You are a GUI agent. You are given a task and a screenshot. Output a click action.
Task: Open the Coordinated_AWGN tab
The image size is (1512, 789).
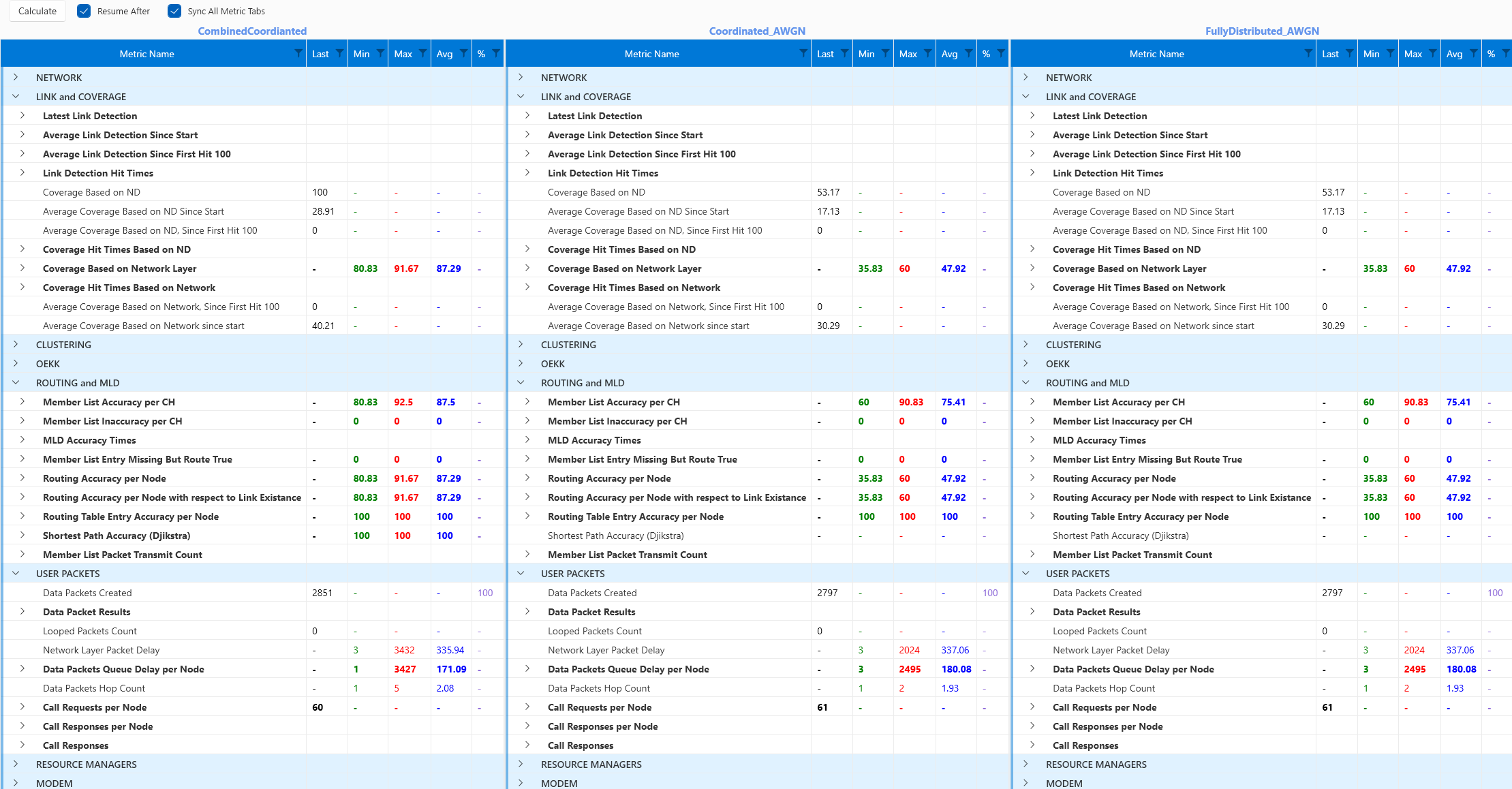tap(757, 31)
